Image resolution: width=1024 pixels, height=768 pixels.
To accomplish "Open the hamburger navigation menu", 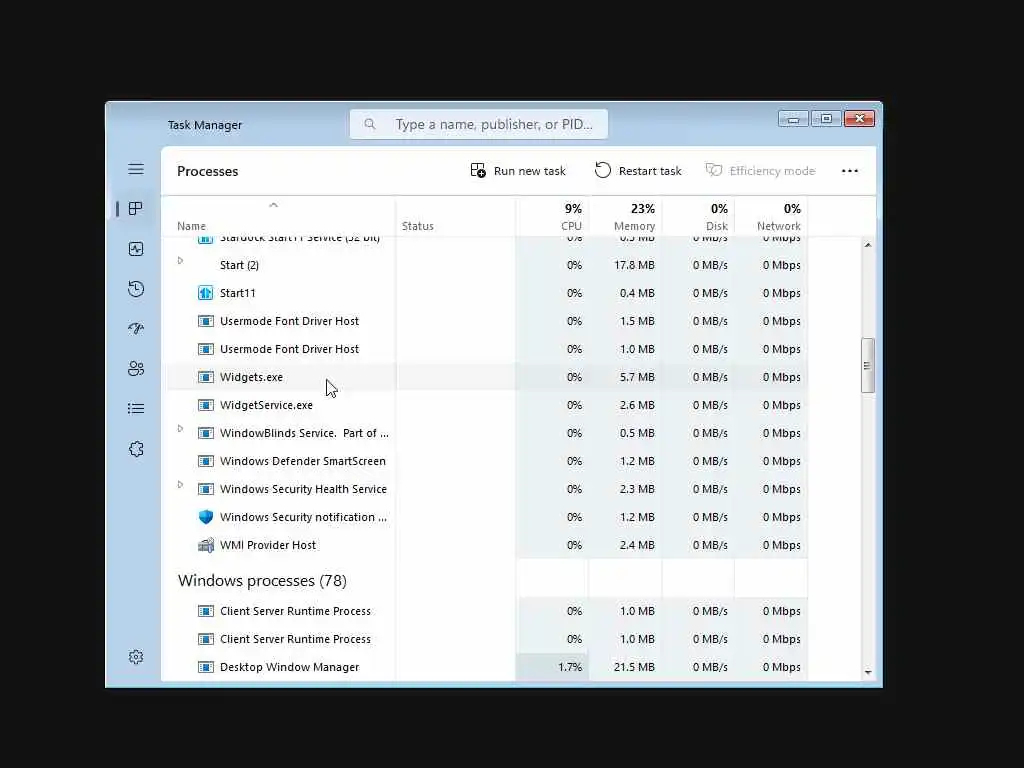I will (136, 169).
